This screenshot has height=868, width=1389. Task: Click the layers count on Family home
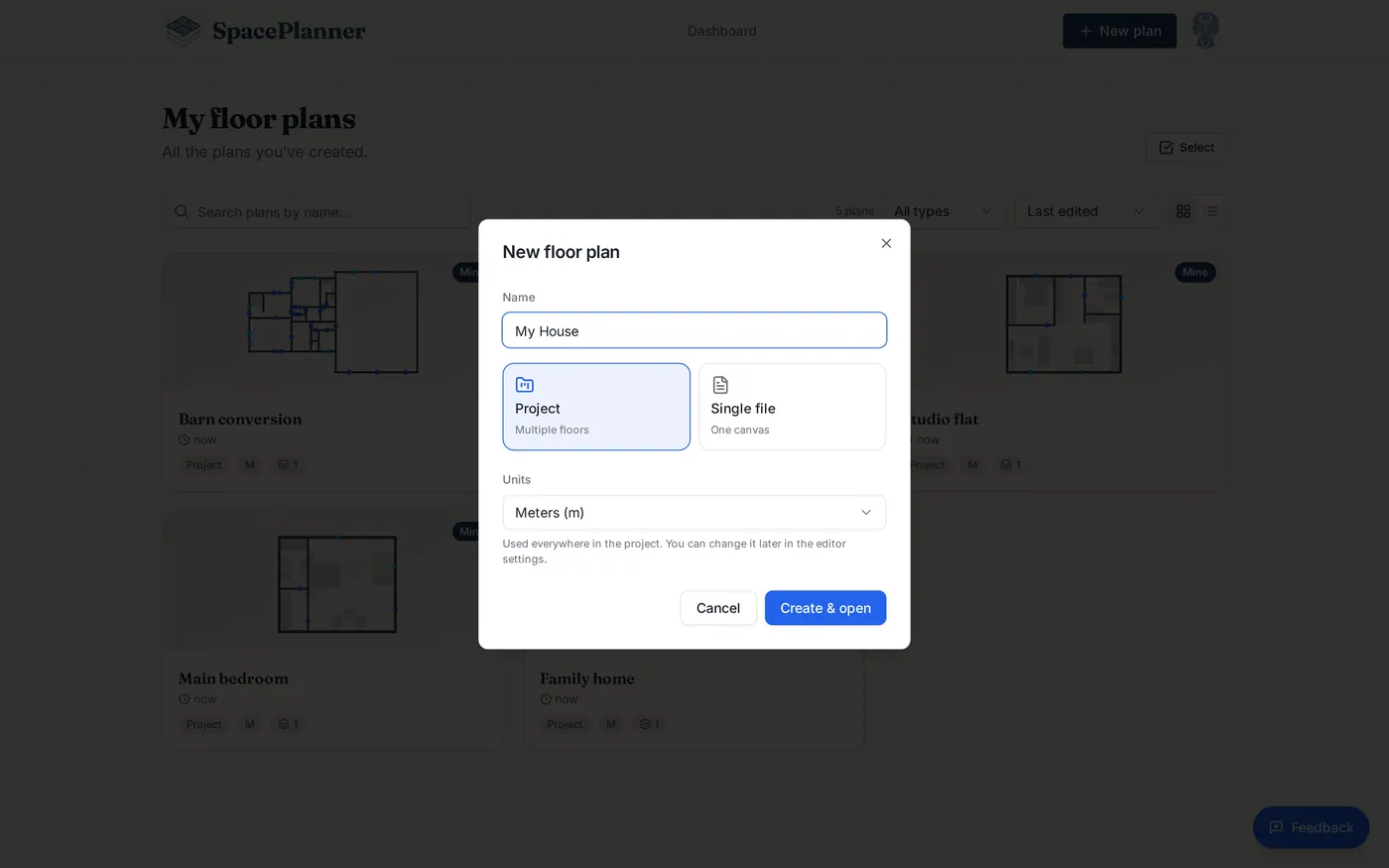pos(649,724)
